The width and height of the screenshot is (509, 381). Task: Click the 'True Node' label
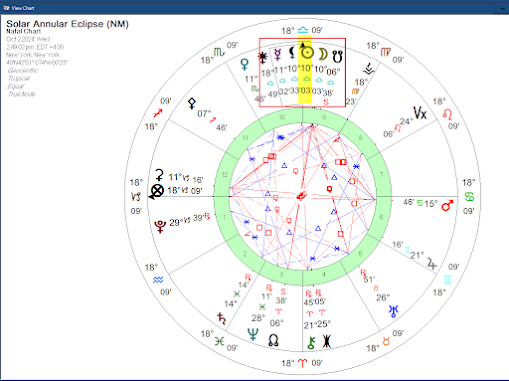(x=21, y=94)
